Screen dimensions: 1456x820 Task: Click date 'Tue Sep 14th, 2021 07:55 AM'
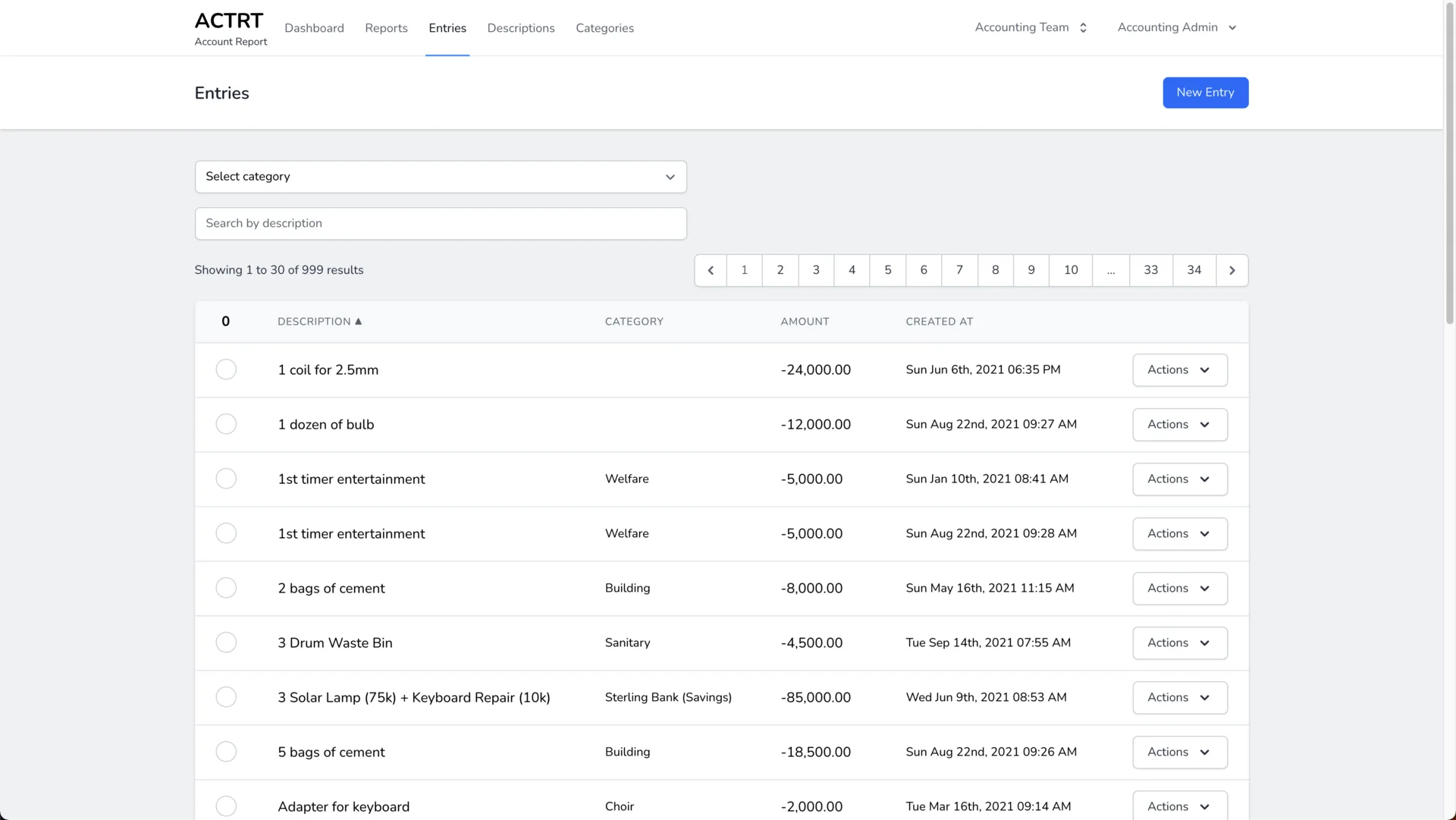coord(988,642)
